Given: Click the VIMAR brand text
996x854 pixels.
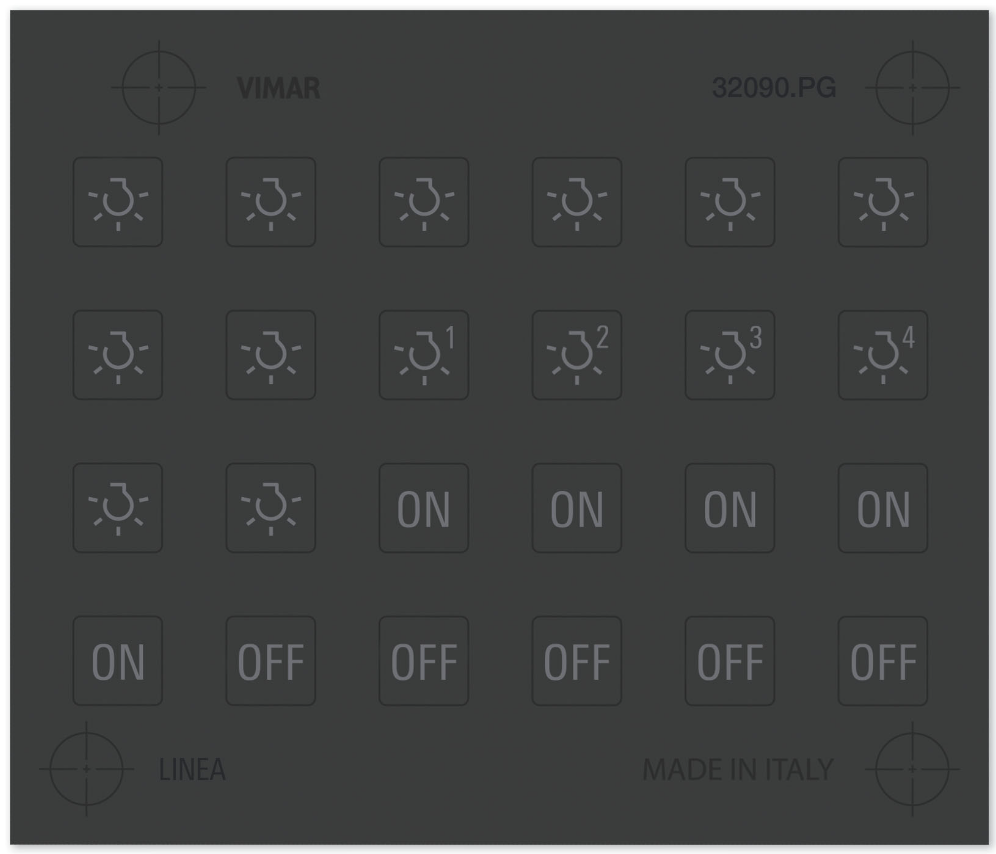Looking at the screenshot, I should (x=278, y=88).
